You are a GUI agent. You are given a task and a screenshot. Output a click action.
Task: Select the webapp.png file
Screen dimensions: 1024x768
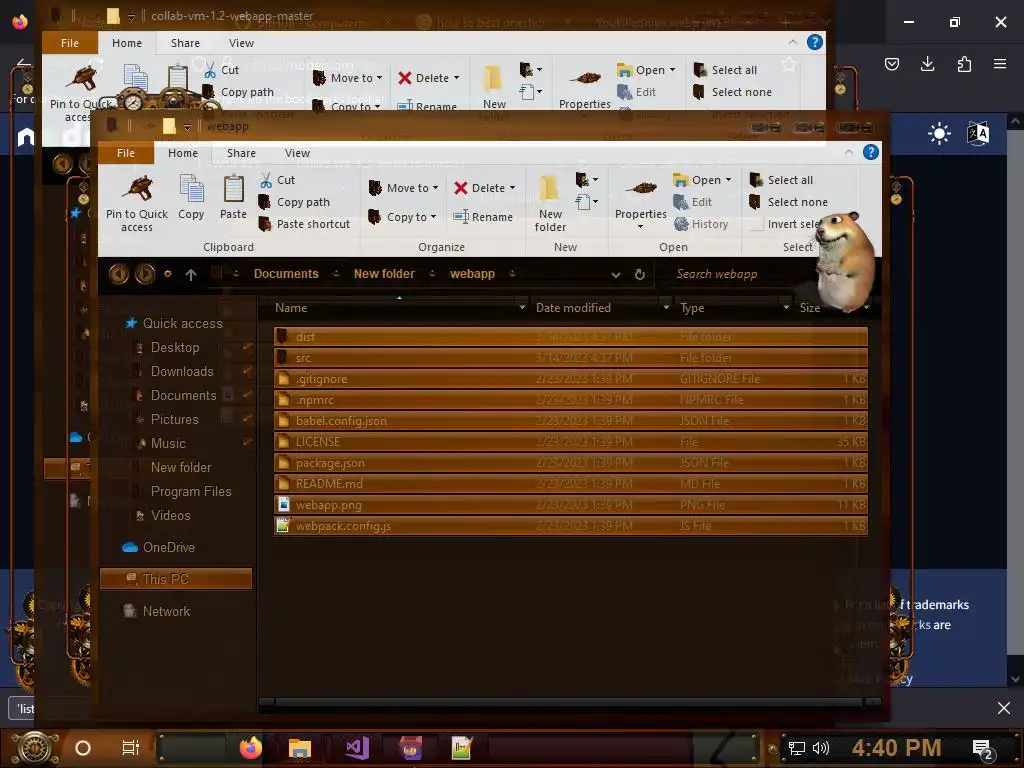click(x=571, y=505)
